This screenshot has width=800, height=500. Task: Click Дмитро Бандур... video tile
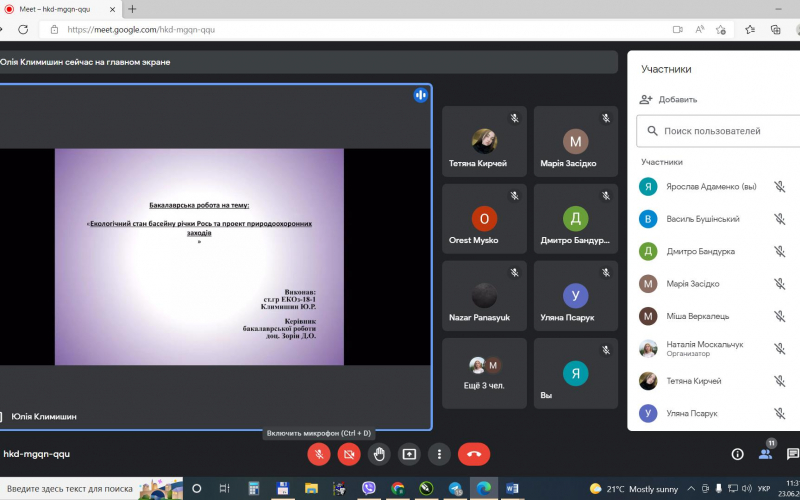(576, 219)
